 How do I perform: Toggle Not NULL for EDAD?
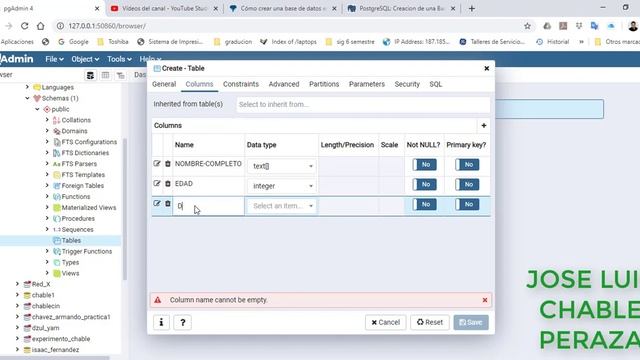click(x=424, y=184)
